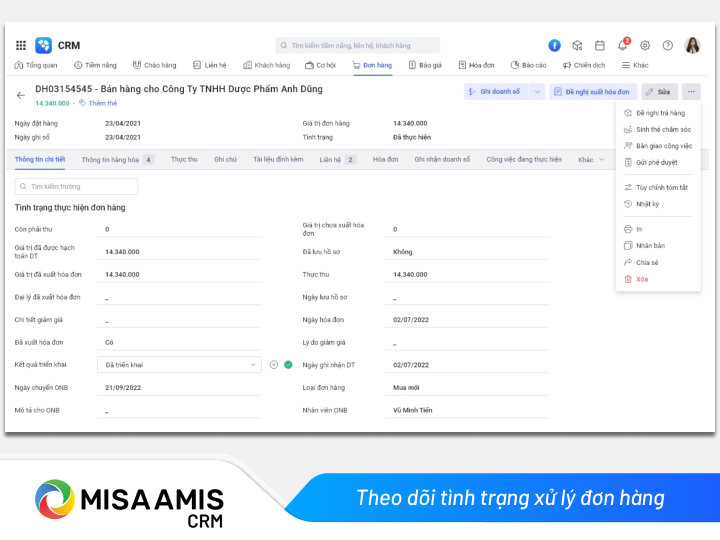Select Chia sẻ menu item
Viewport: 720px width, 540px height.
point(658,263)
